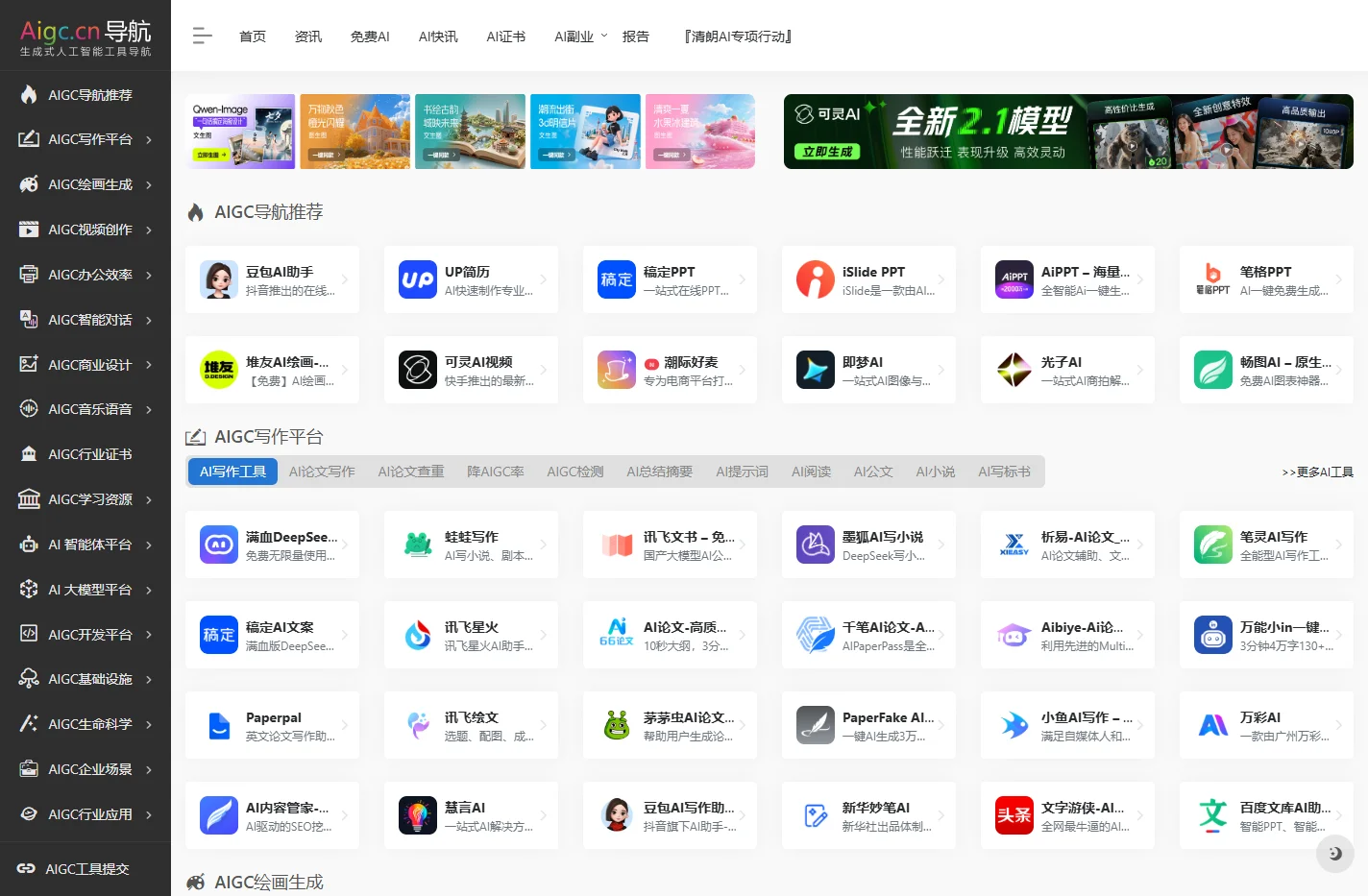
Task: Open the 新华妙笔AI card
Action: (868, 815)
